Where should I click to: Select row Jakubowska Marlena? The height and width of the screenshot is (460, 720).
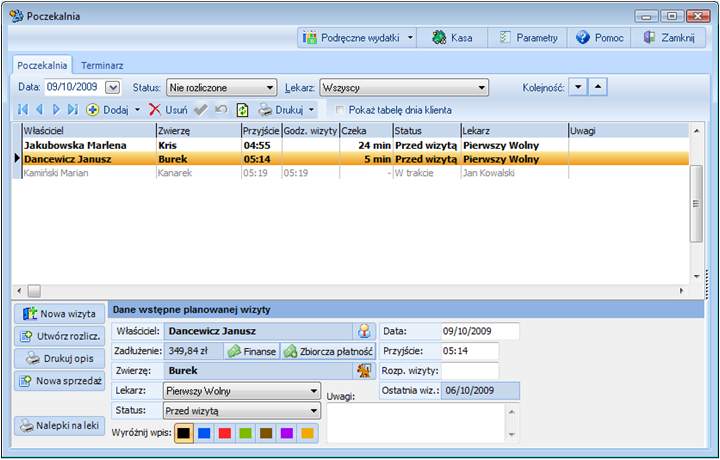(355, 146)
